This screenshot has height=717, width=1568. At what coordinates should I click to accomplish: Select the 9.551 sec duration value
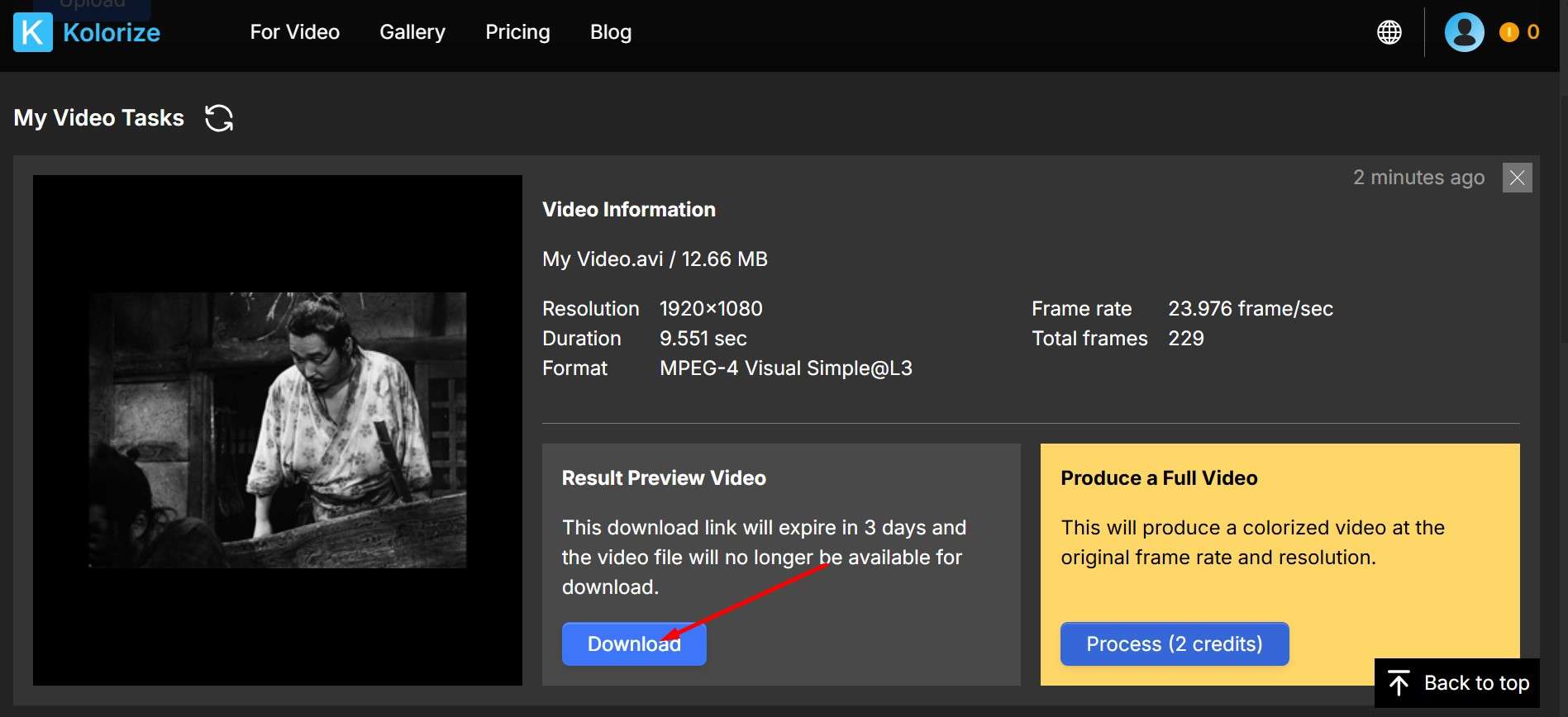(703, 339)
